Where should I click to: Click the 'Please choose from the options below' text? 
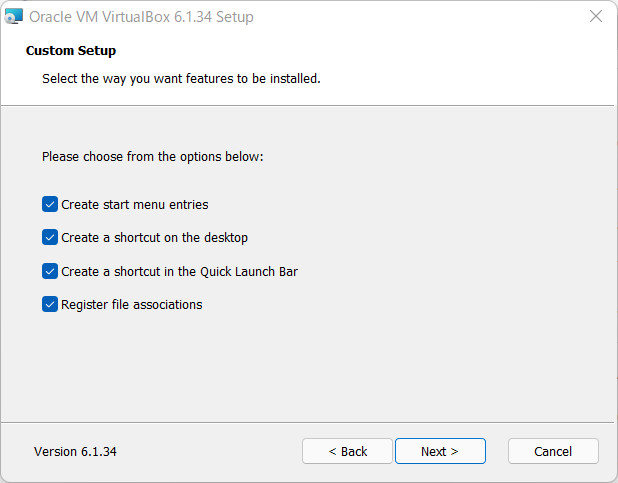click(153, 157)
